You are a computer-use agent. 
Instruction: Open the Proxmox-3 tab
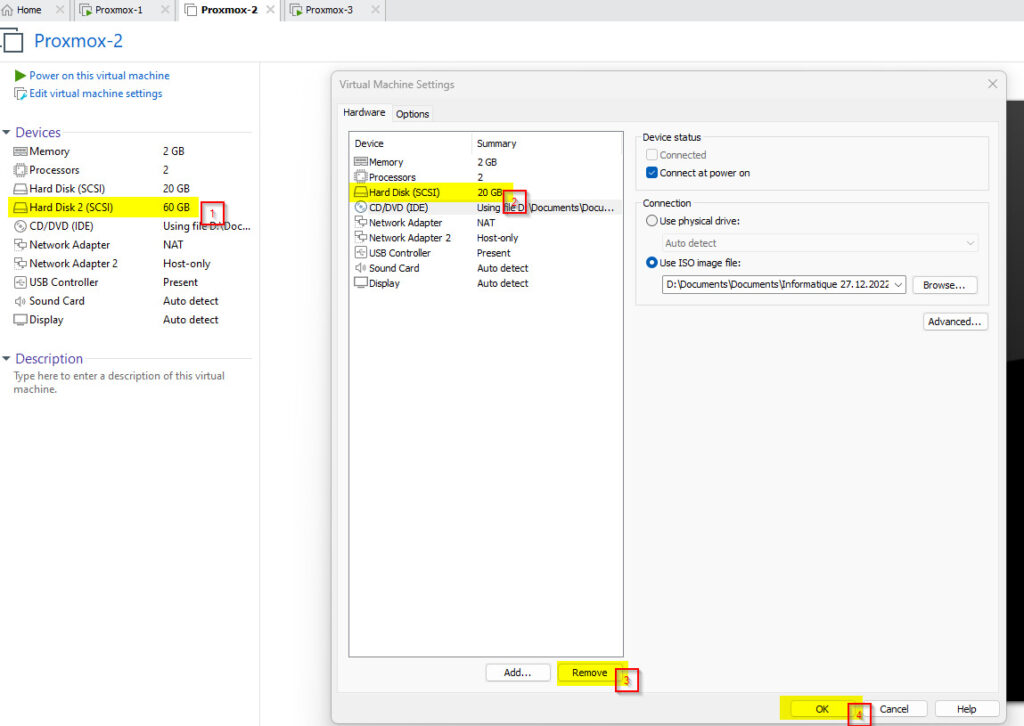pyautogui.click(x=328, y=10)
